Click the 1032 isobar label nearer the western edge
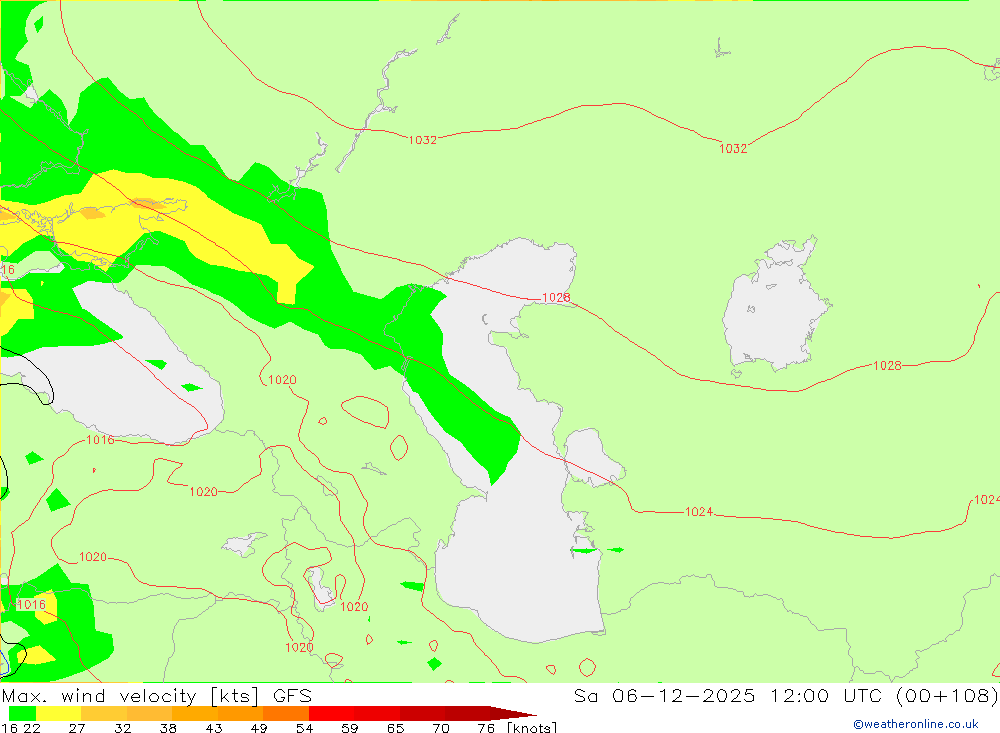The height and width of the screenshot is (733, 1000). coord(423,140)
